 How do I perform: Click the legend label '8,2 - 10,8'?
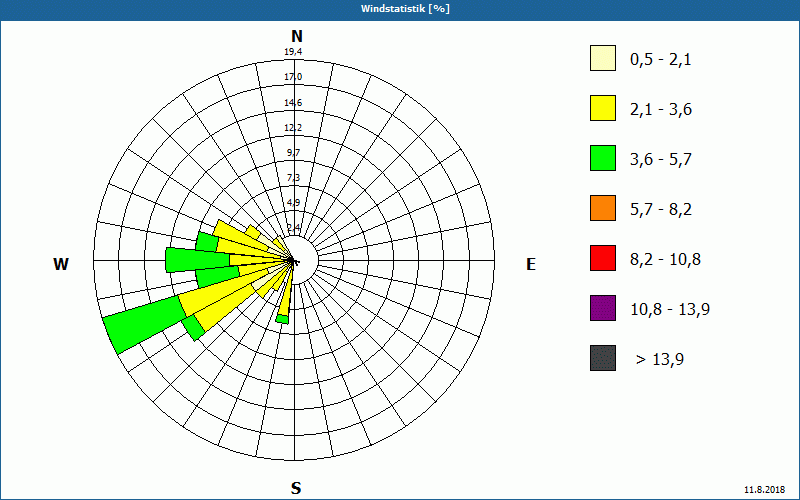666,260
